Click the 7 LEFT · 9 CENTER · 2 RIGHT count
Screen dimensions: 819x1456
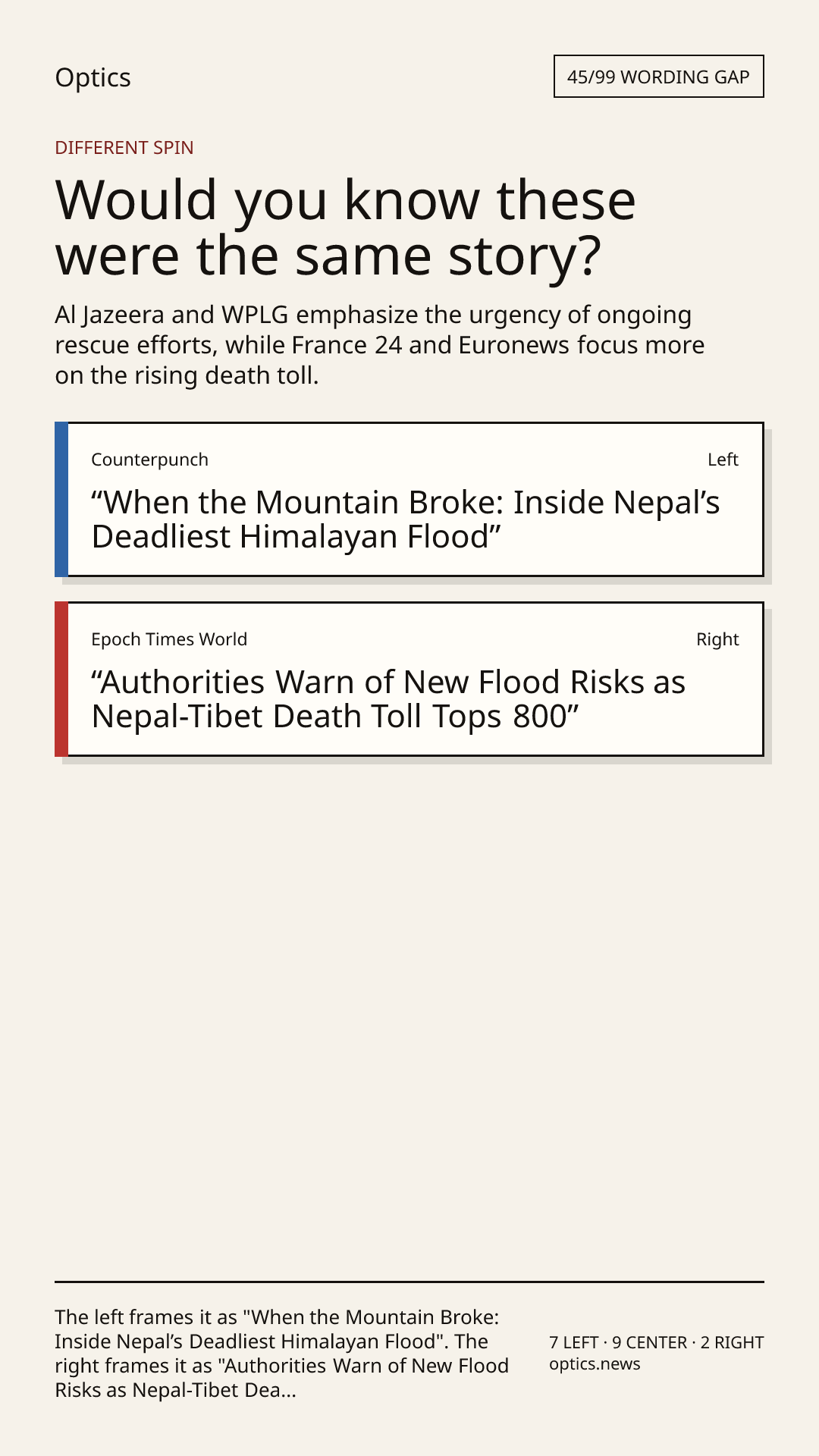[657, 1342]
